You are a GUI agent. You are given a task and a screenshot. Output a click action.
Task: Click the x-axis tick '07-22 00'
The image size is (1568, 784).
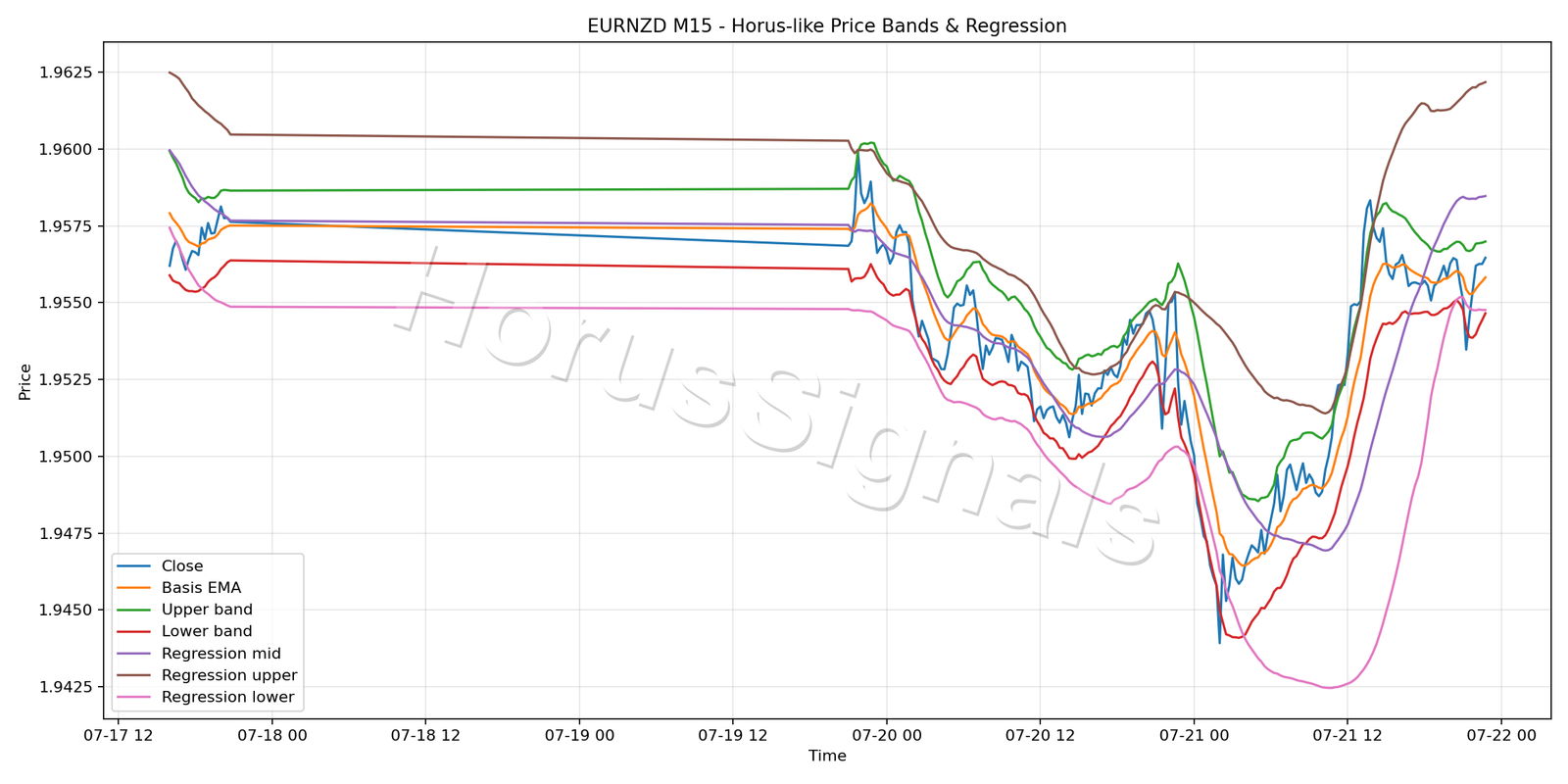(1501, 735)
